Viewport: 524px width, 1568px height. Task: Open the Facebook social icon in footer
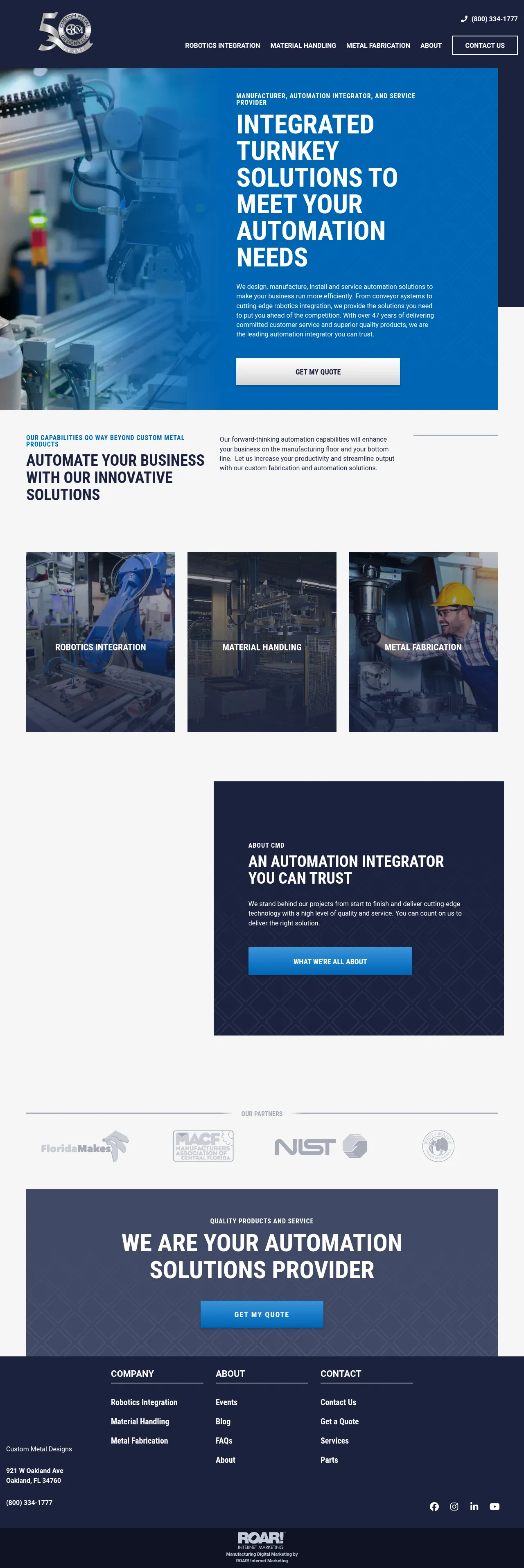click(434, 1507)
